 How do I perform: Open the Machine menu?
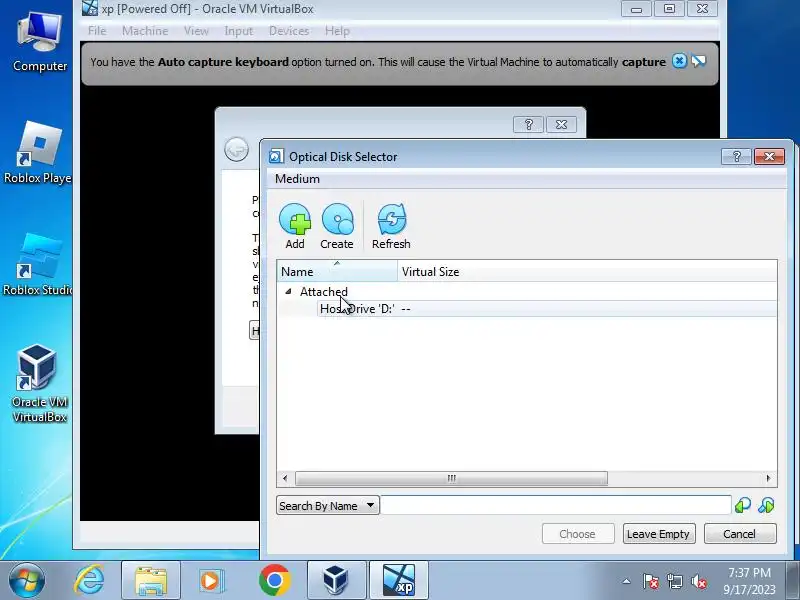pos(145,31)
